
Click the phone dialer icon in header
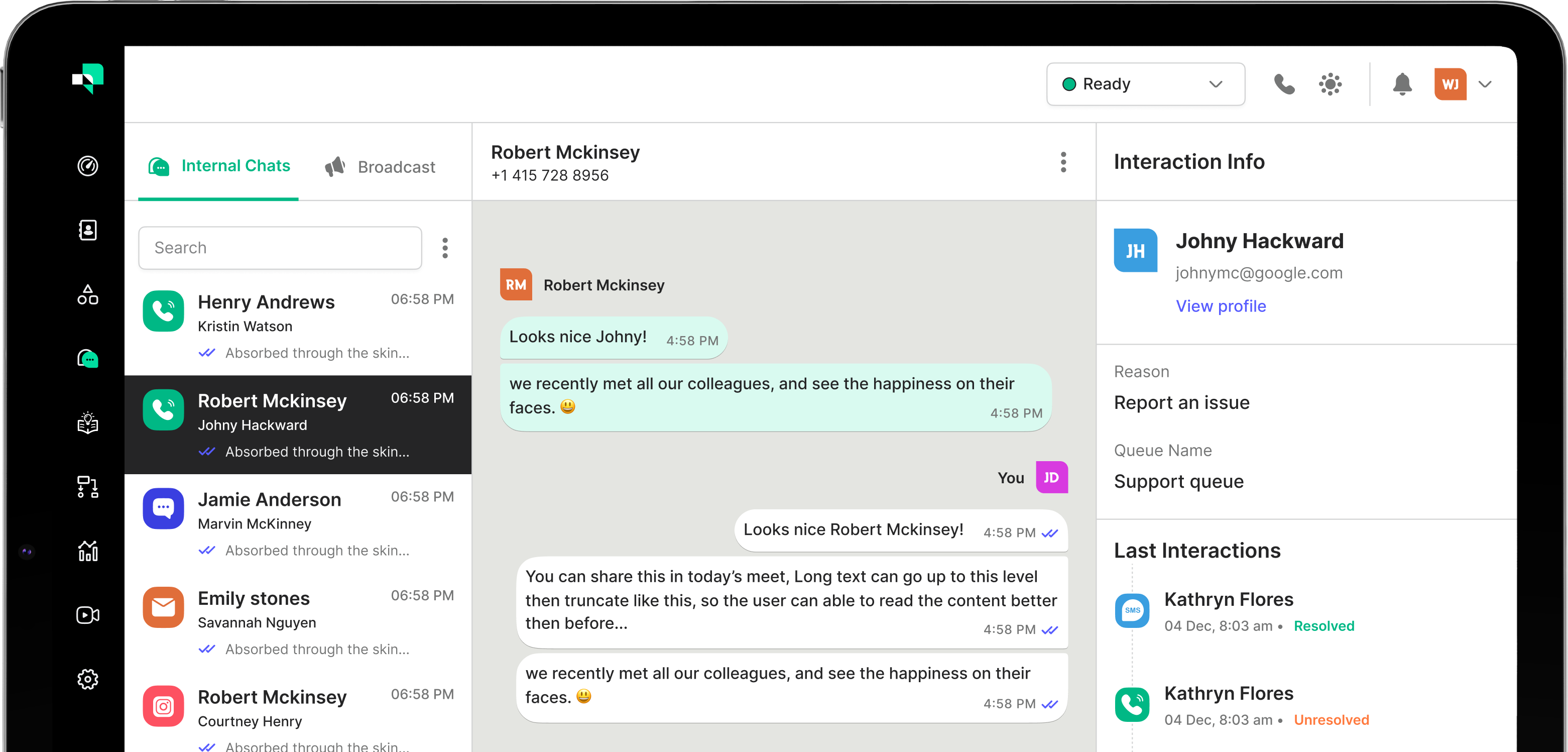pyautogui.click(x=1284, y=84)
